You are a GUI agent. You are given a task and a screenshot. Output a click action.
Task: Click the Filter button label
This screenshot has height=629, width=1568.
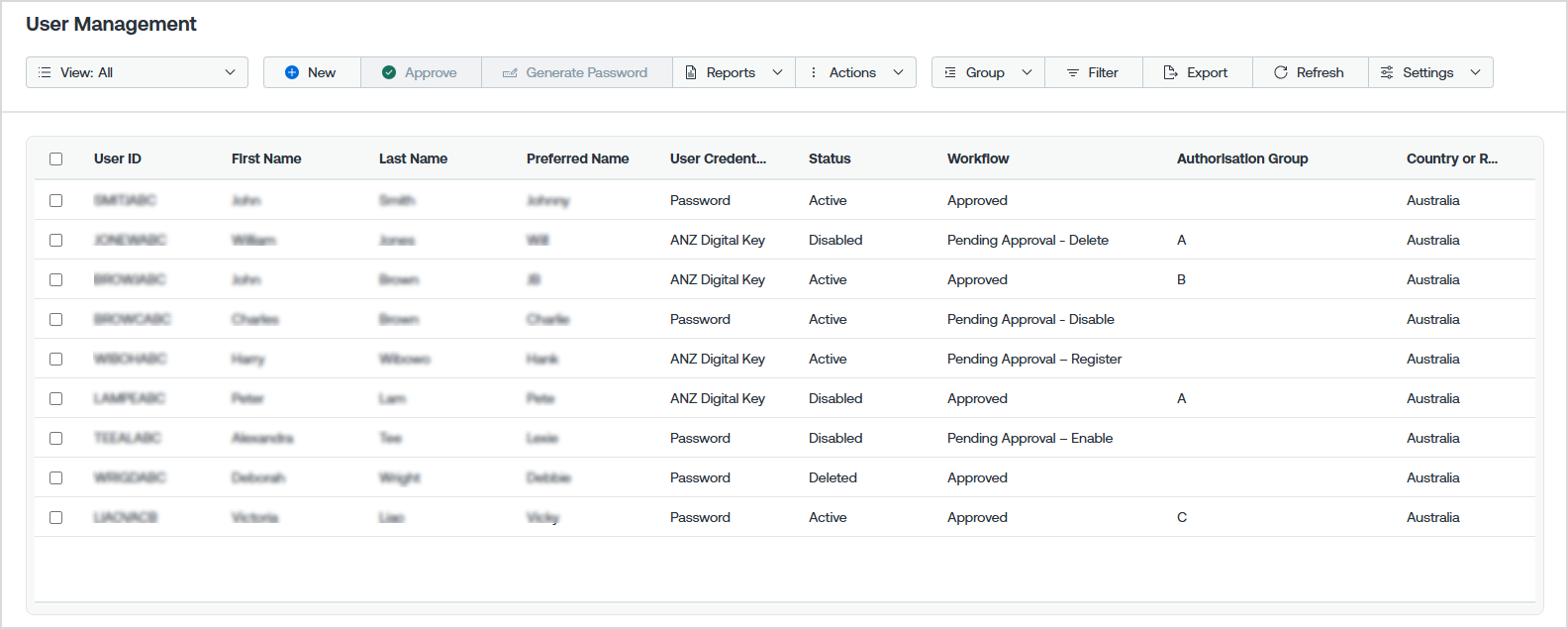[1103, 72]
